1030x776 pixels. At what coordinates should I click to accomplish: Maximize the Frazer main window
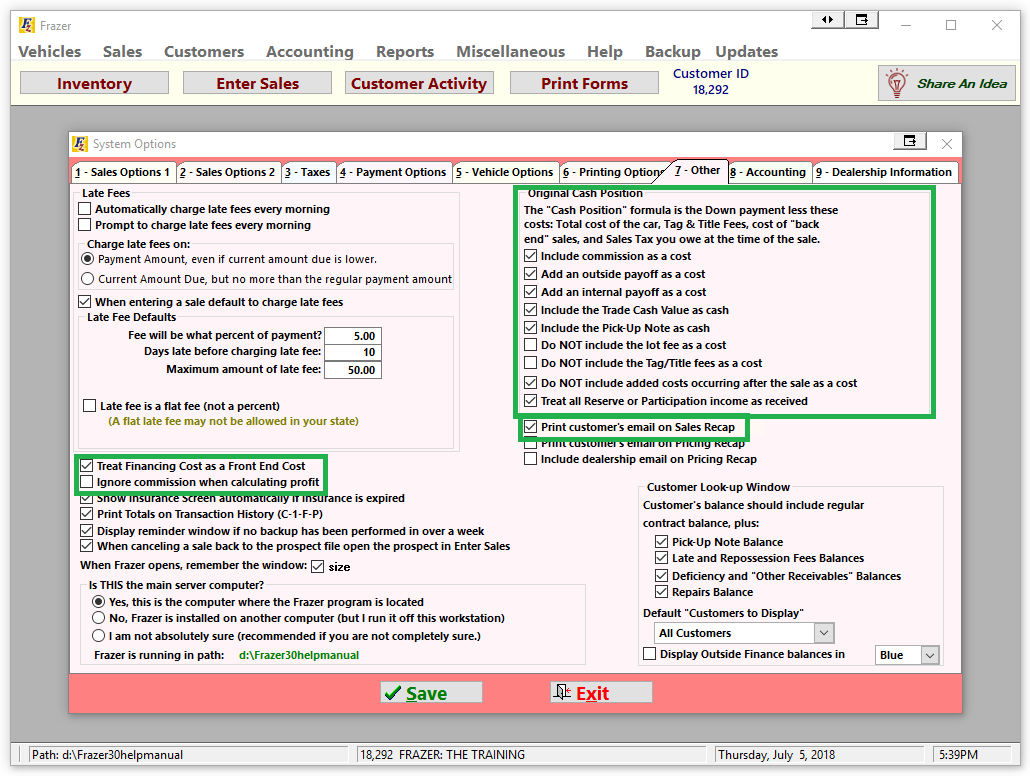click(x=951, y=25)
